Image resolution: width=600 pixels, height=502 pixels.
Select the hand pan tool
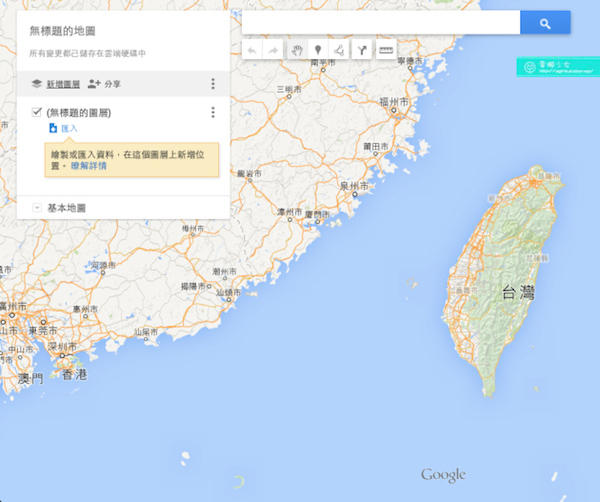tap(298, 49)
